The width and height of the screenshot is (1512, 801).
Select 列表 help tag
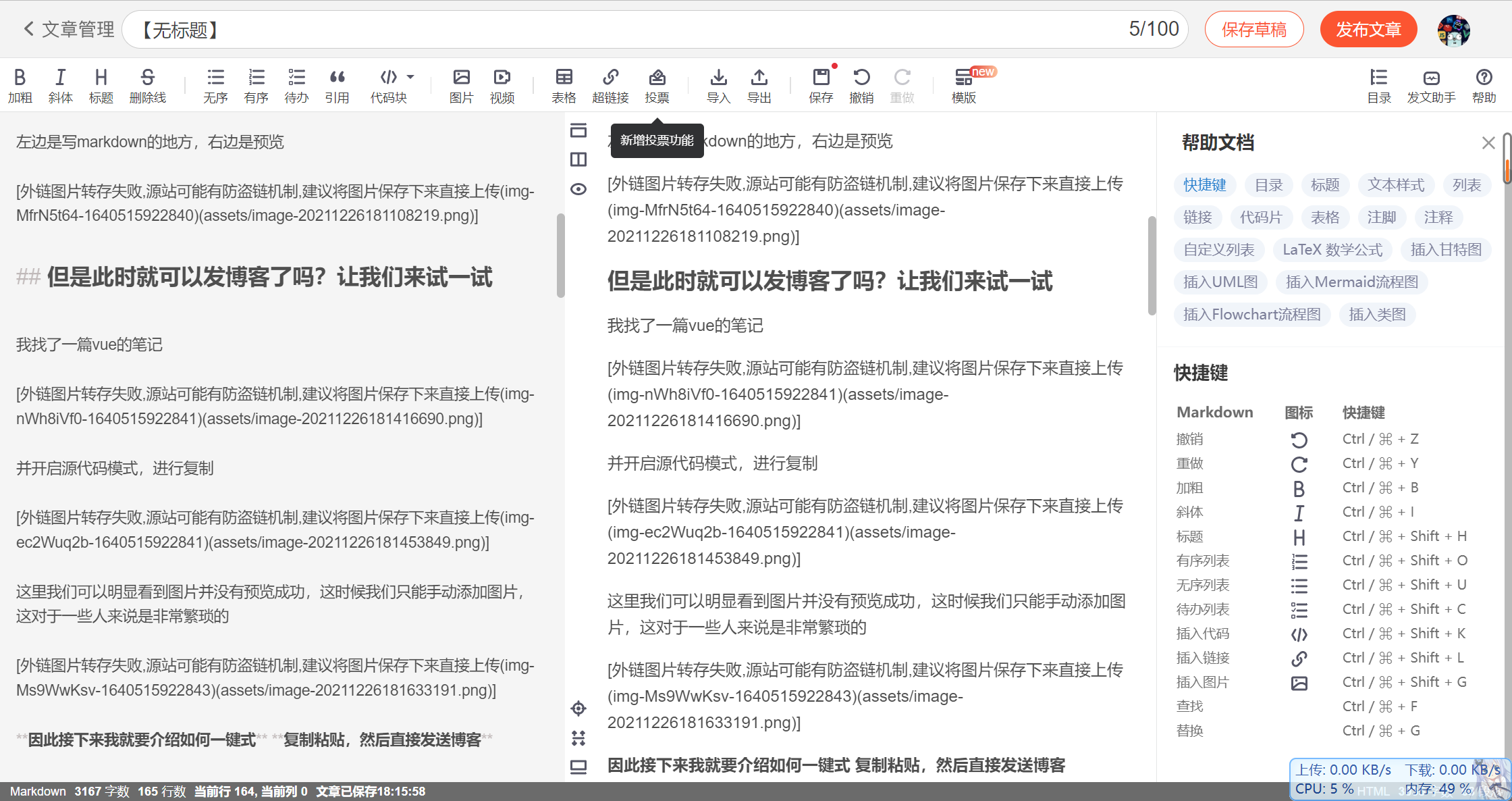1467,185
